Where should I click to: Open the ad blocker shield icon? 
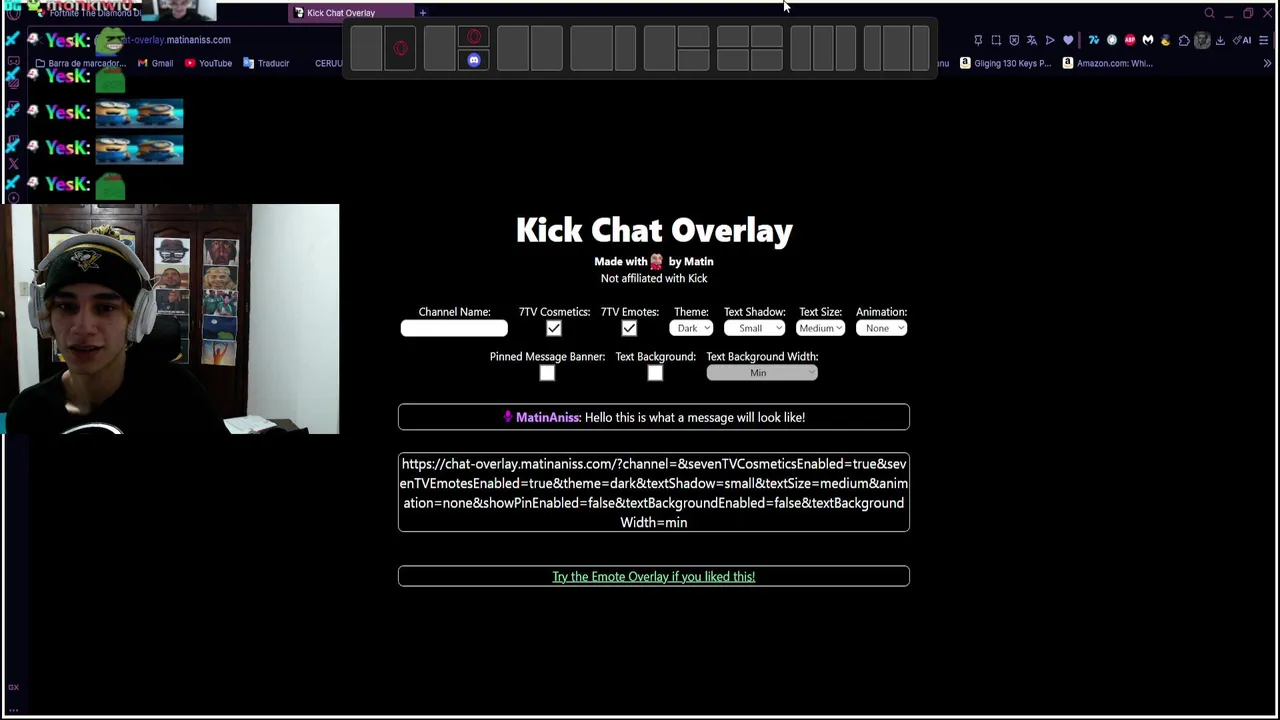click(1014, 40)
